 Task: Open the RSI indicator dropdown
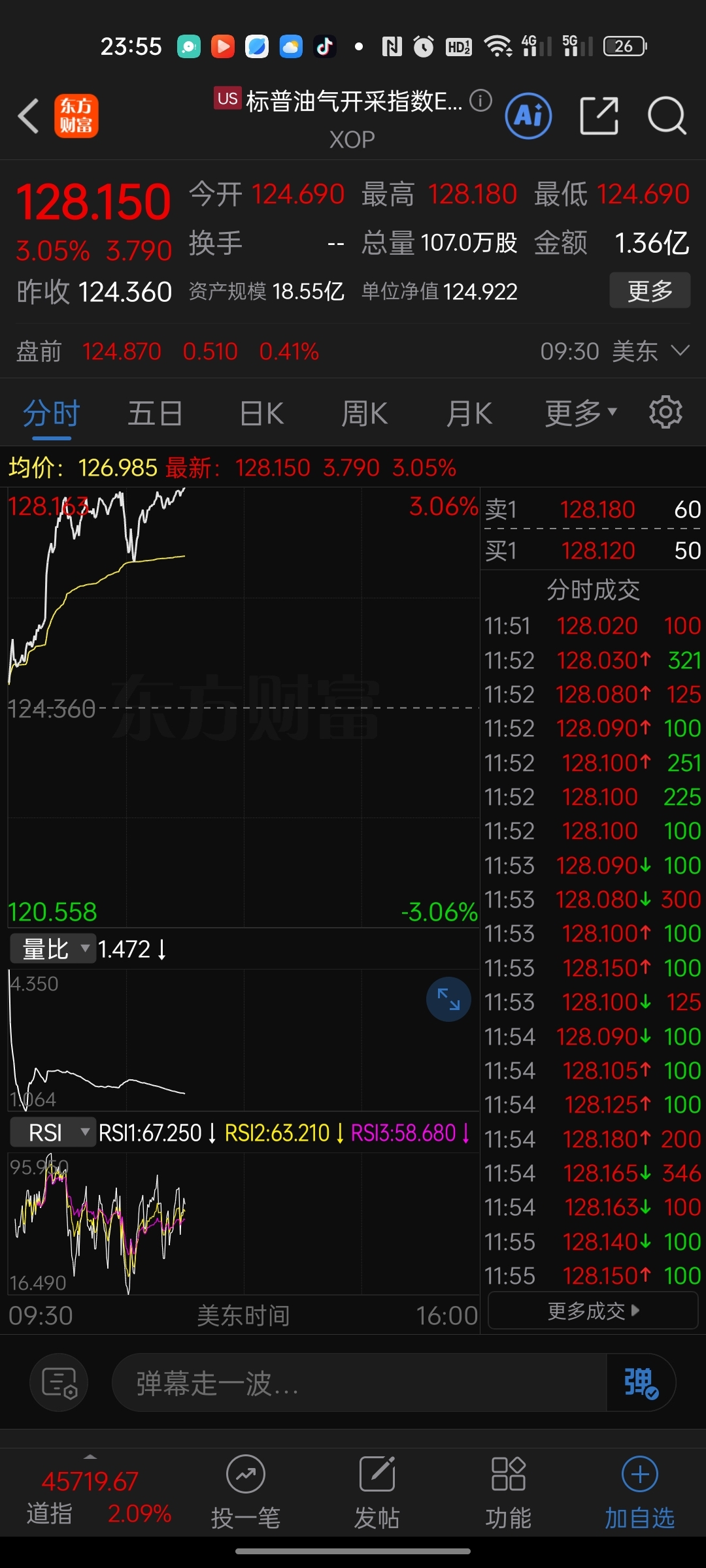pyautogui.click(x=52, y=1132)
